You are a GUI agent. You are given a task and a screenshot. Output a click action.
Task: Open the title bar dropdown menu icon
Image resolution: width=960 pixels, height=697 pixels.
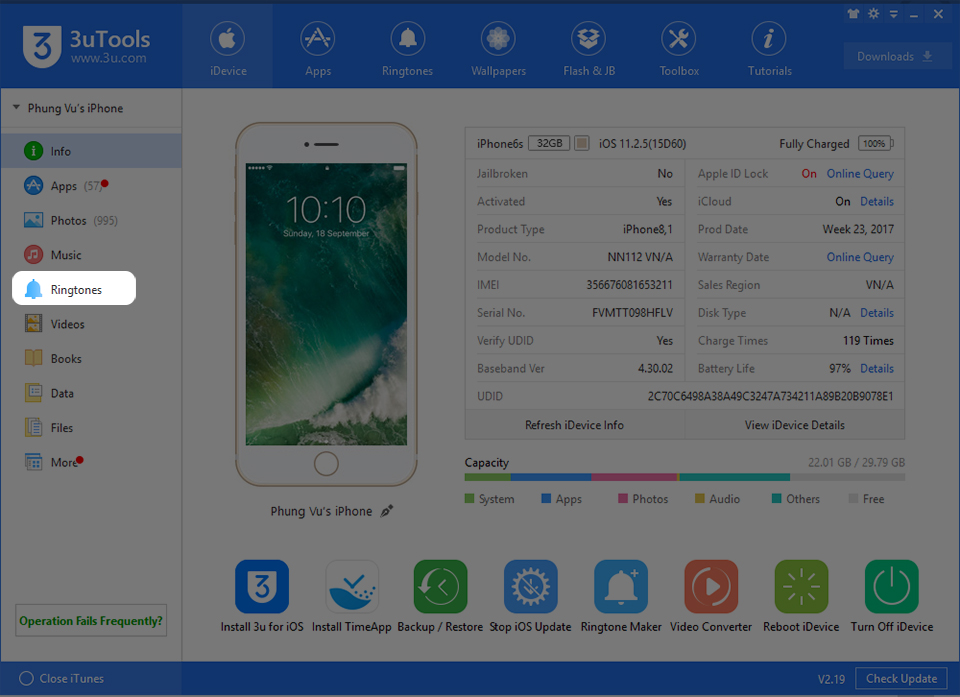894,14
